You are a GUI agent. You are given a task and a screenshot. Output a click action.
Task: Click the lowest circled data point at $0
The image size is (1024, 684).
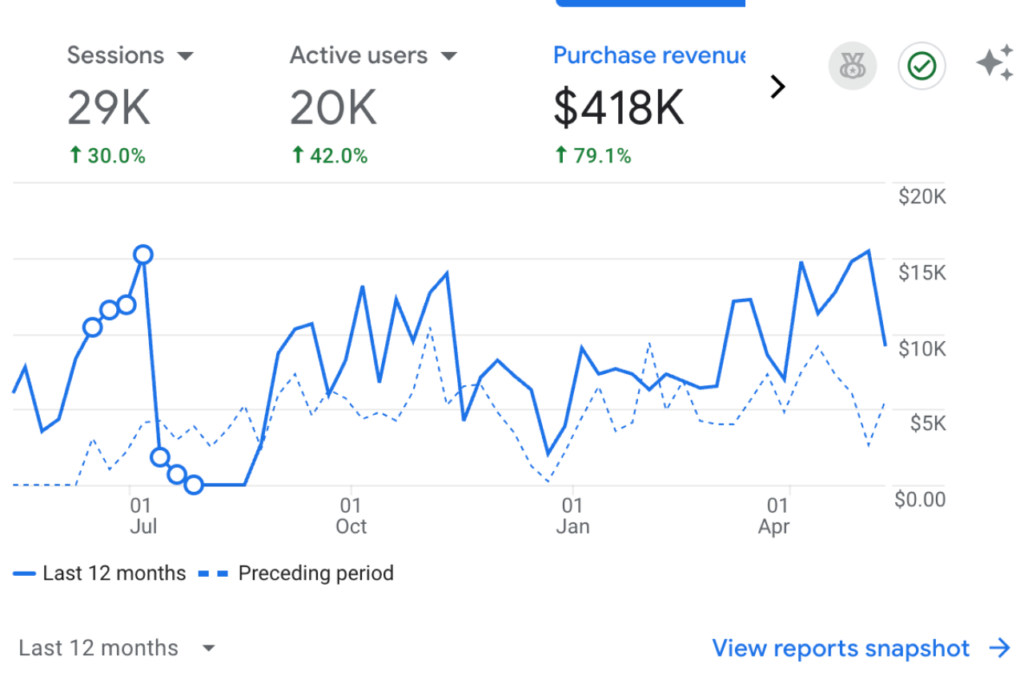[x=194, y=485]
